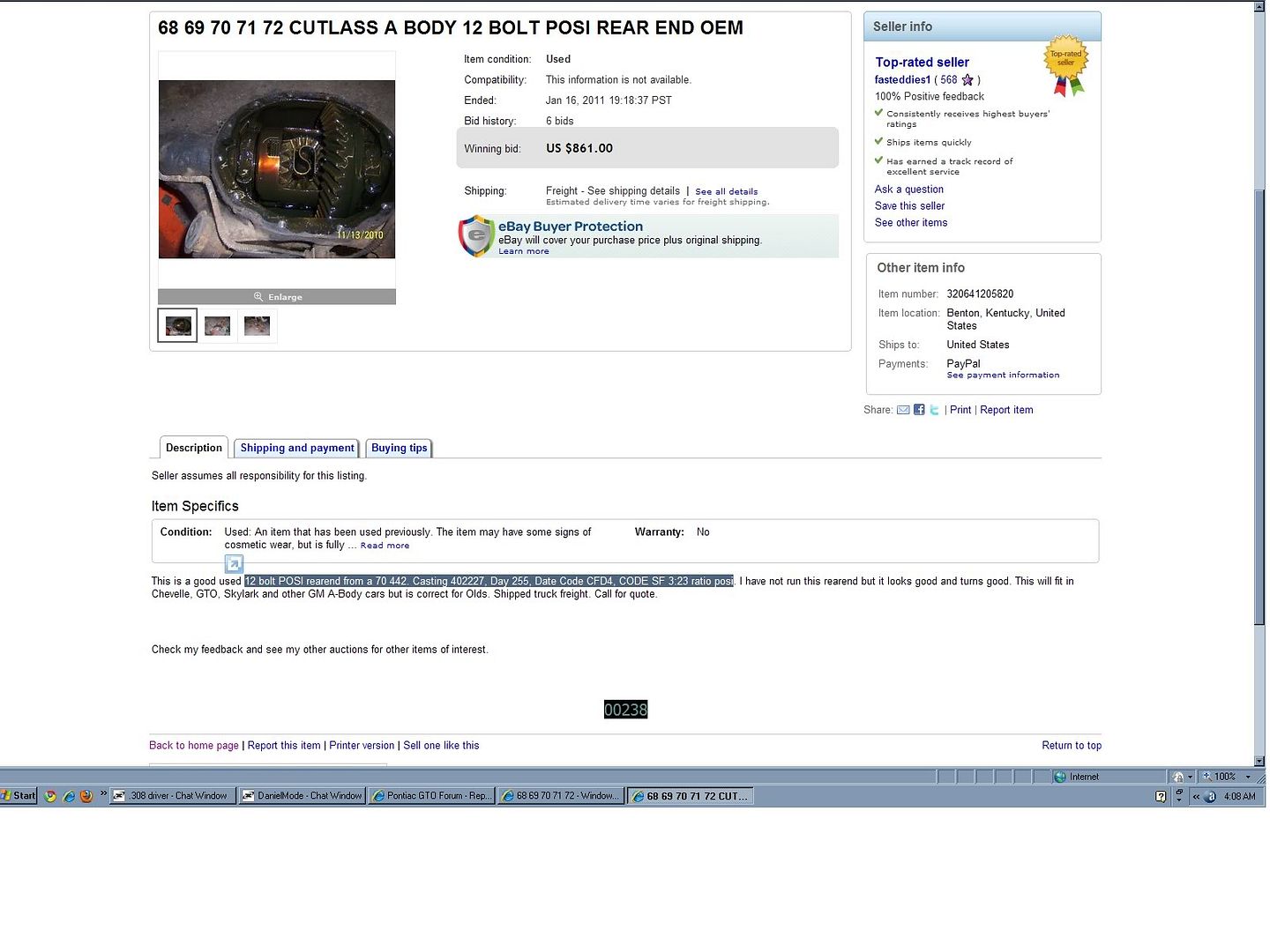Open fasteddies1 seller profile
1270x952 pixels.
902,79
